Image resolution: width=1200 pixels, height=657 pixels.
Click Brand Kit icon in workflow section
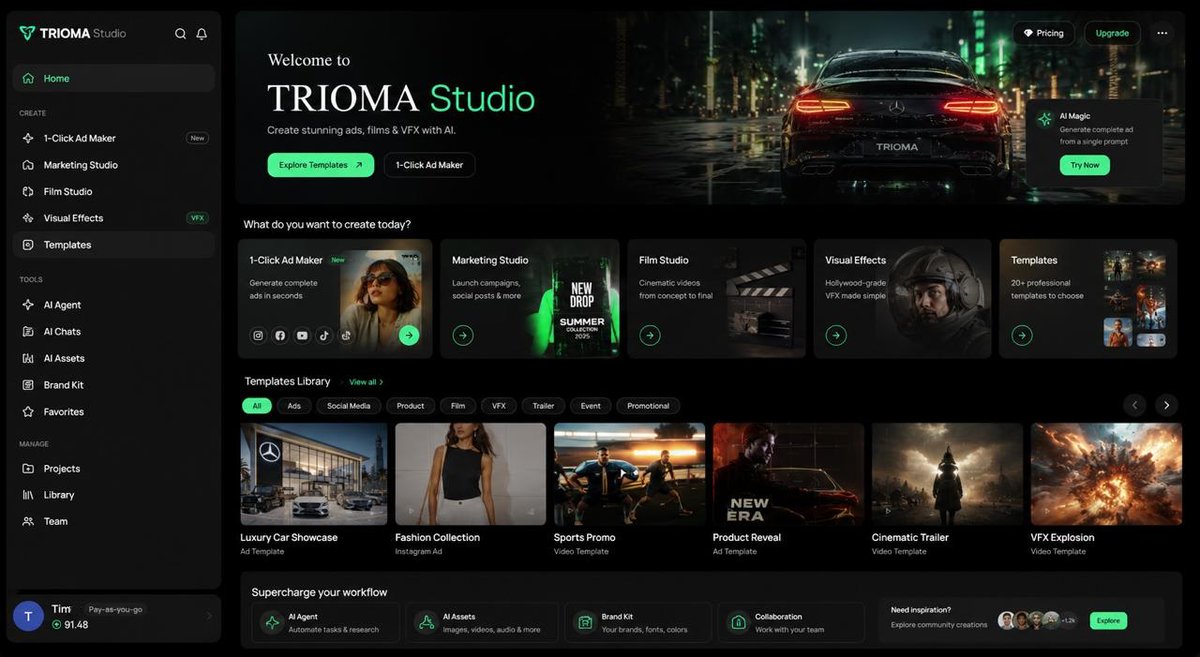tap(585, 623)
